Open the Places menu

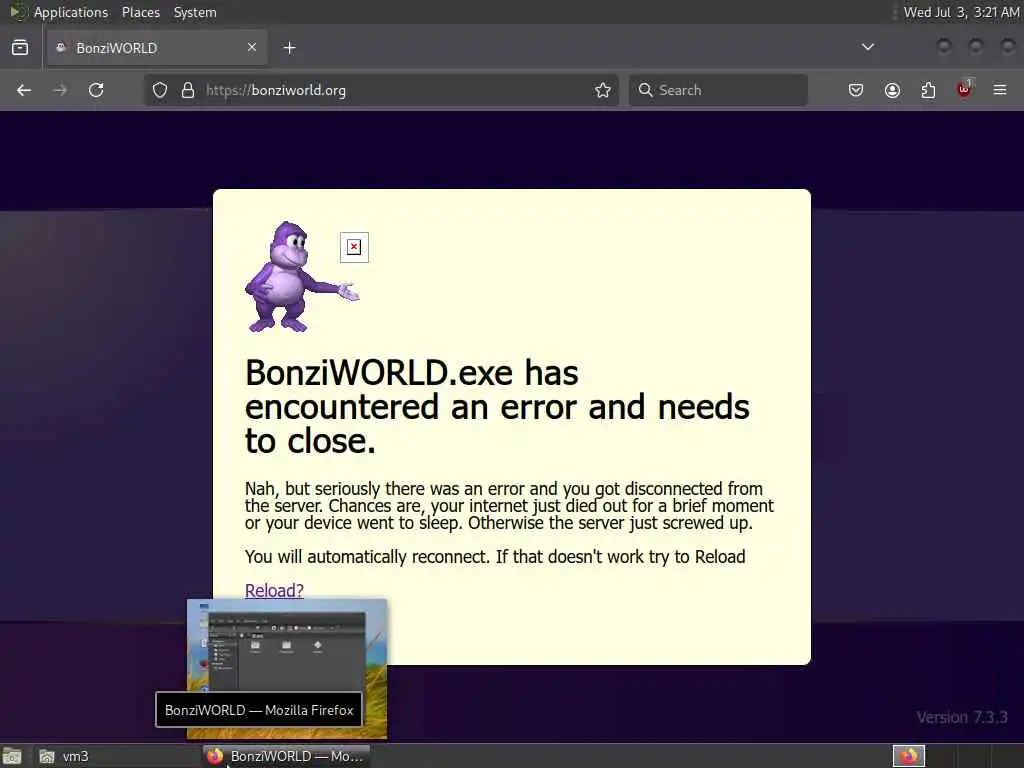point(140,12)
